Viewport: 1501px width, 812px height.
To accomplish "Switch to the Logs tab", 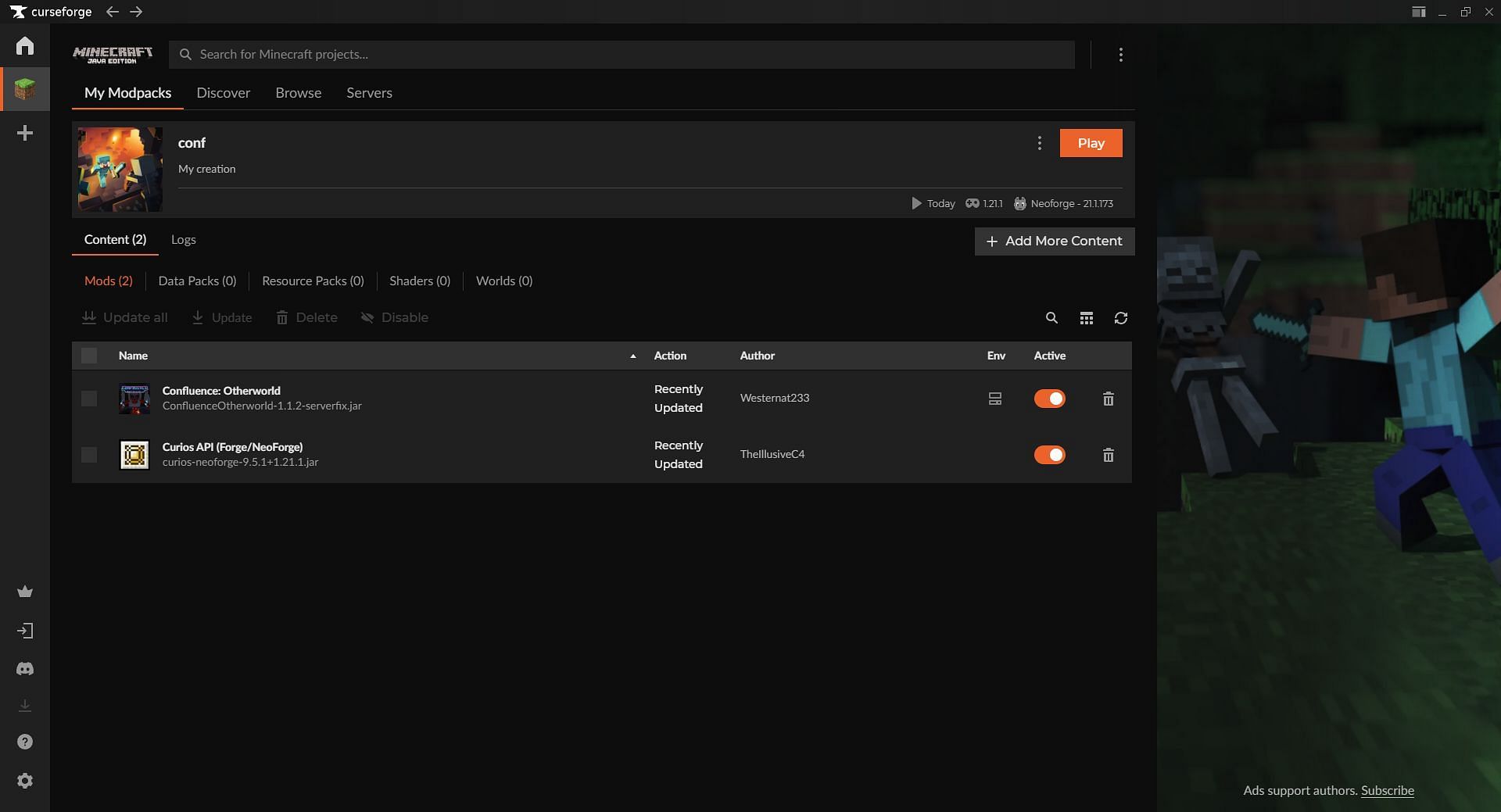I will [x=183, y=240].
